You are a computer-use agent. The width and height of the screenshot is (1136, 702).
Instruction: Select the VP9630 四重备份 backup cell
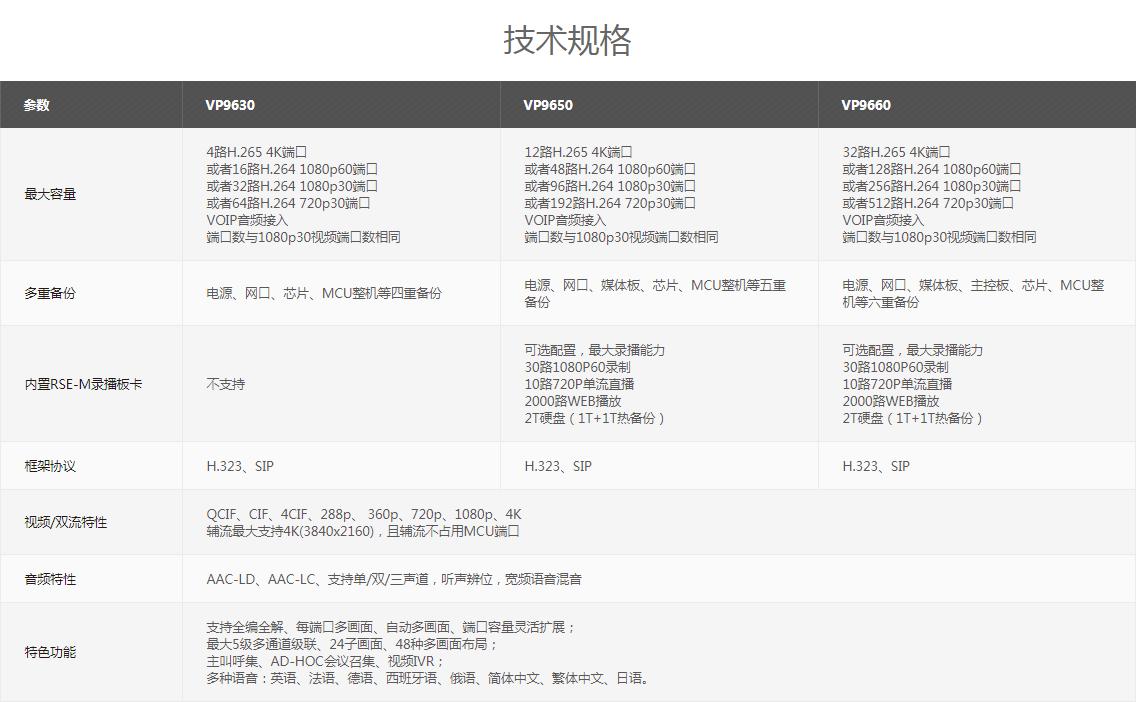[x=324, y=293]
